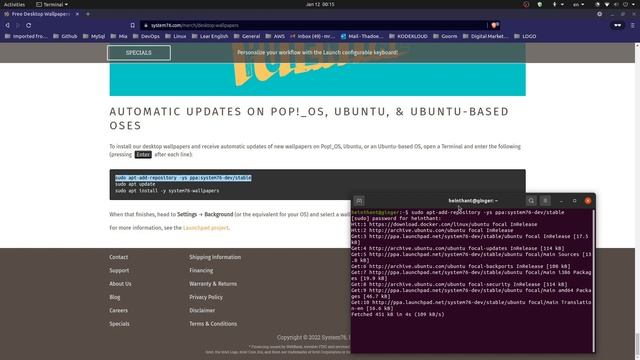Image resolution: width=640 pixels, height=360 pixels.
Task: Open the Linux bookmark folder
Action: point(176,36)
